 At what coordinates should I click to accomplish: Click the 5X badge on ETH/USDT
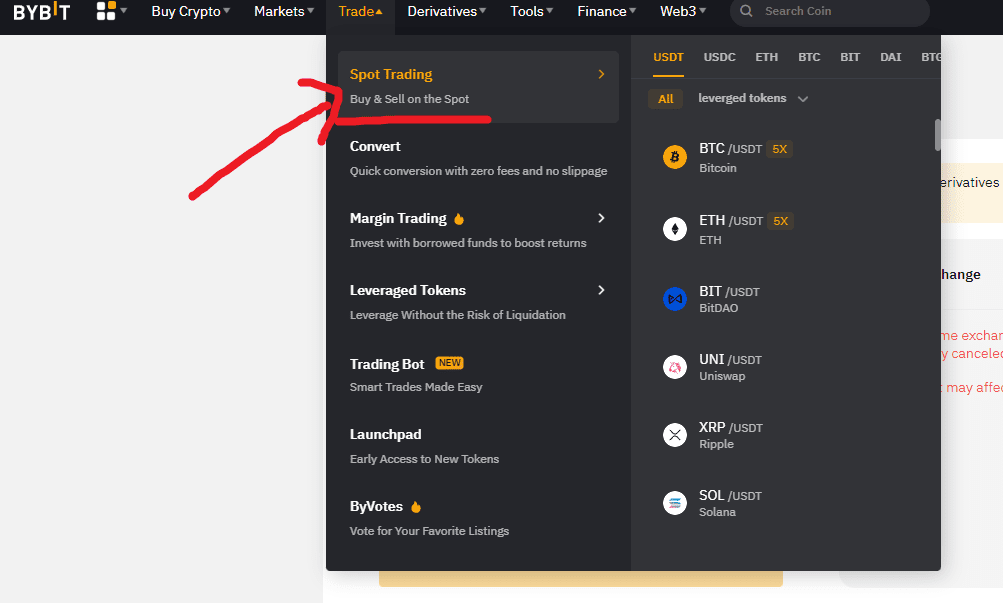tap(780, 221)
